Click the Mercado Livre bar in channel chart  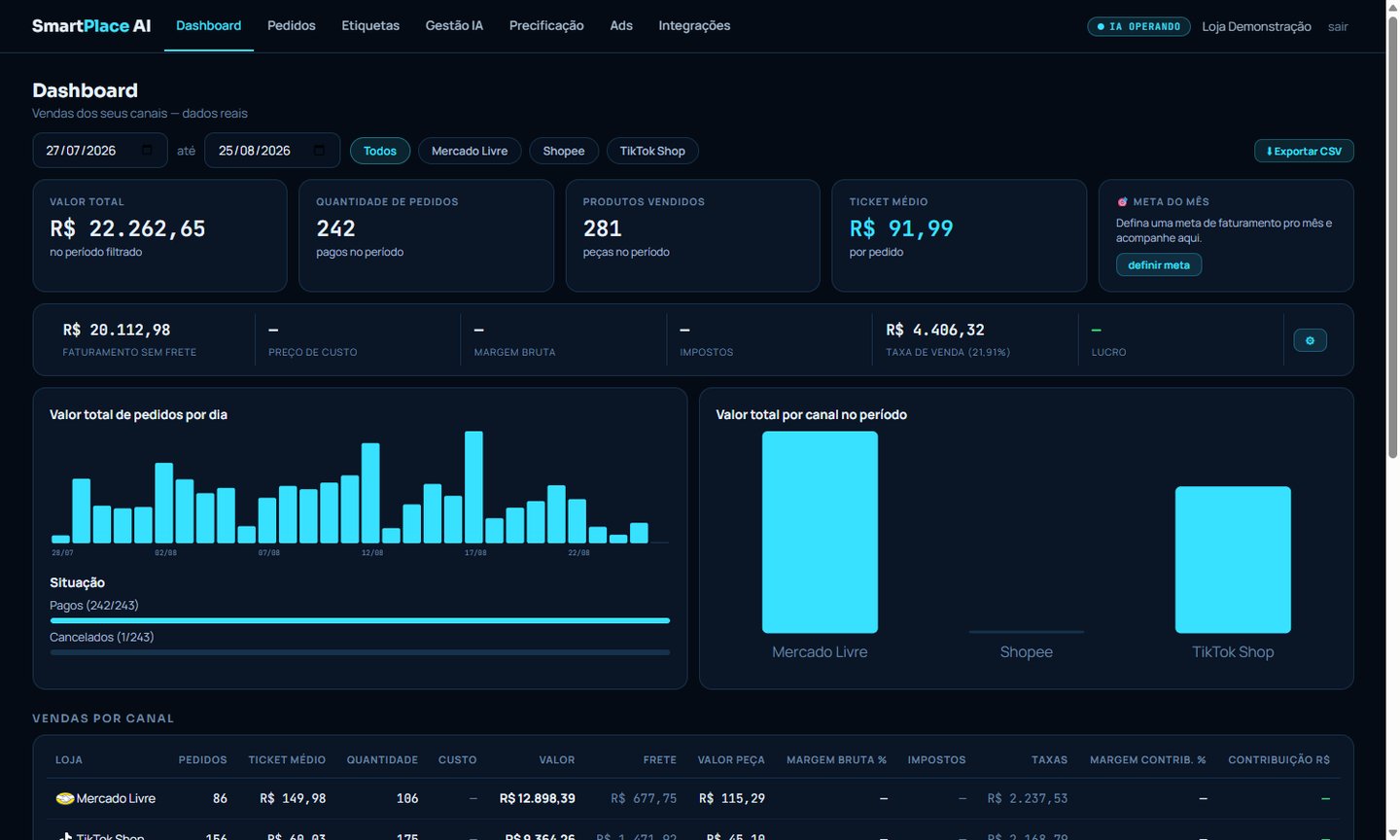click(820, 532)
